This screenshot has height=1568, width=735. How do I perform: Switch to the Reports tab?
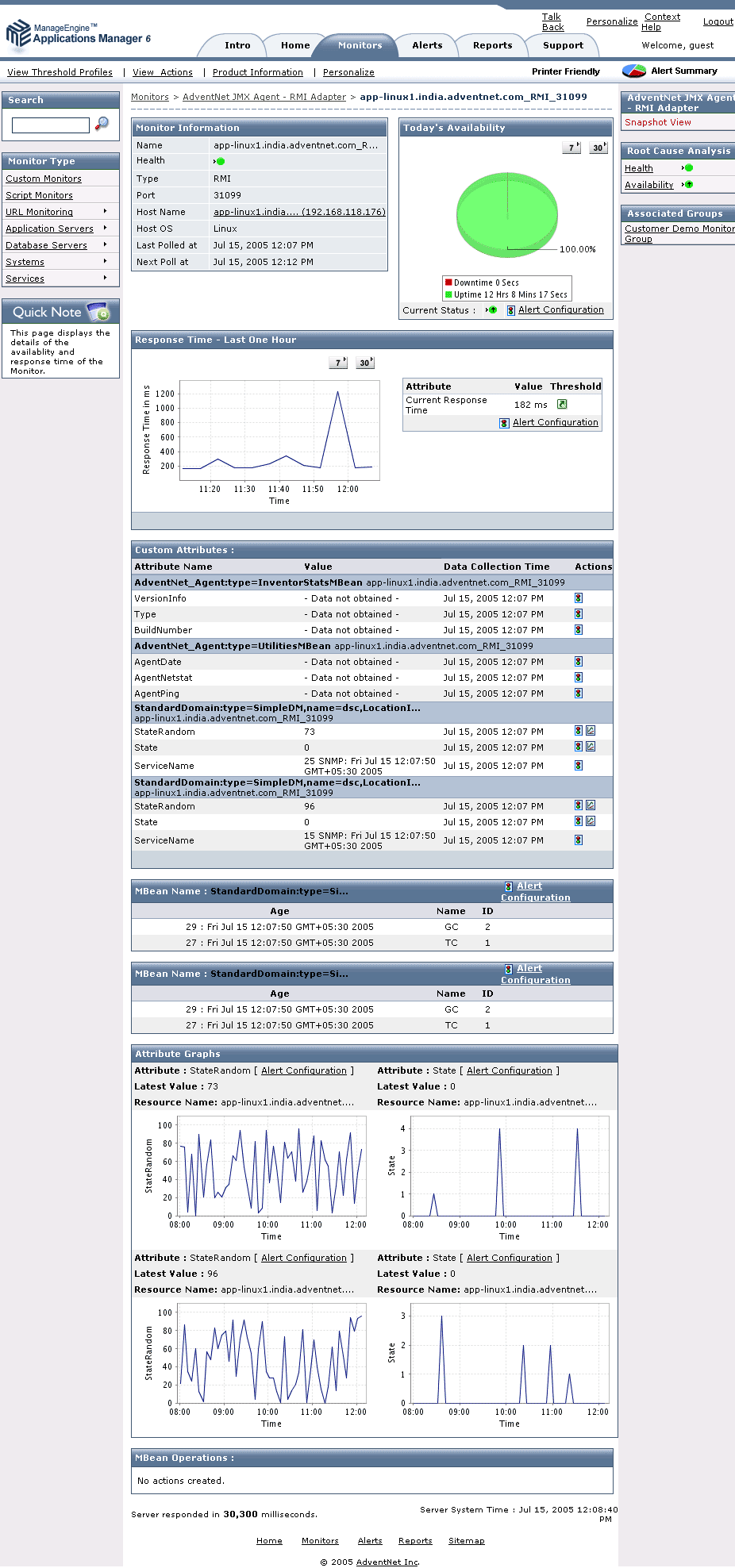click(493, 46)
